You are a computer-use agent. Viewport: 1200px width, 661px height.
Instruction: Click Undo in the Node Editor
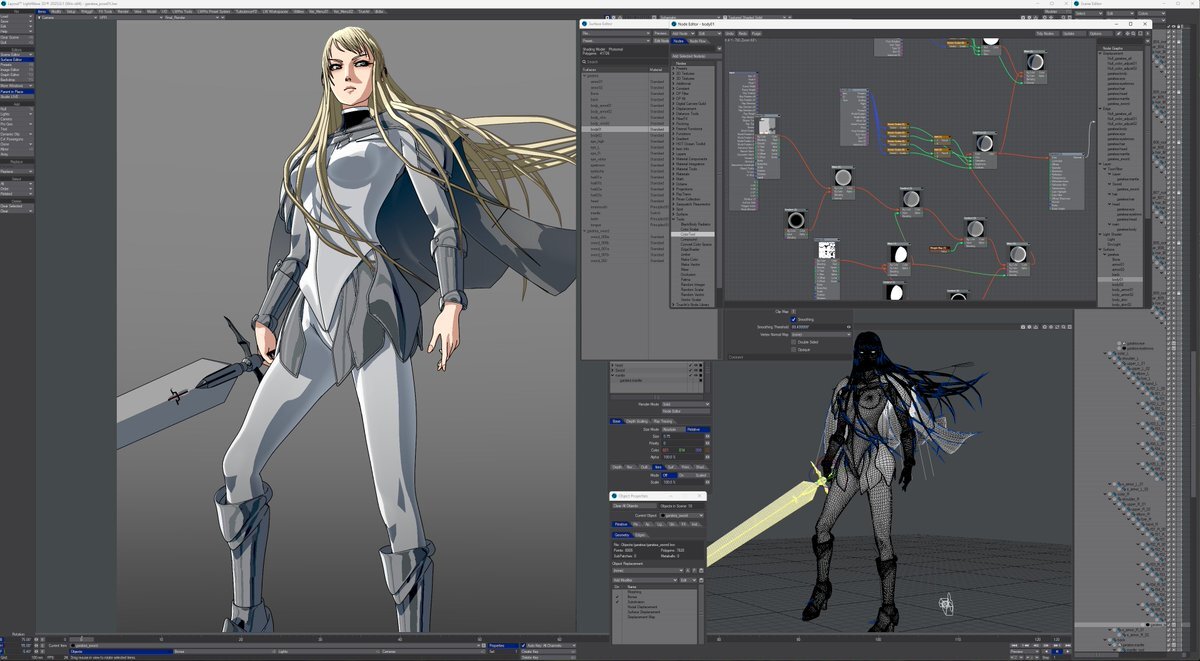pyautogui.click(x=729, y=33)
